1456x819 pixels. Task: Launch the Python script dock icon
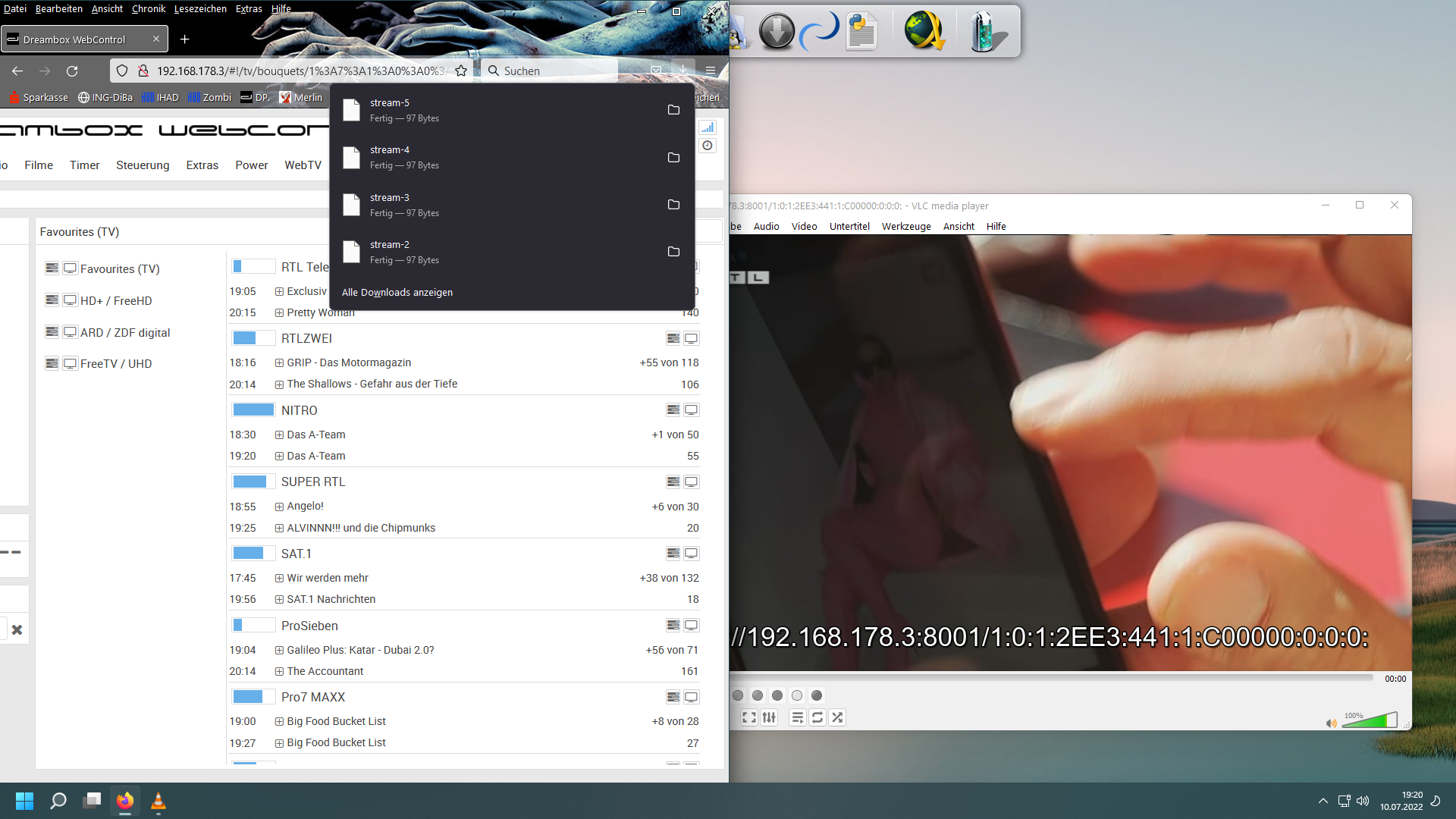pos(862,31)
